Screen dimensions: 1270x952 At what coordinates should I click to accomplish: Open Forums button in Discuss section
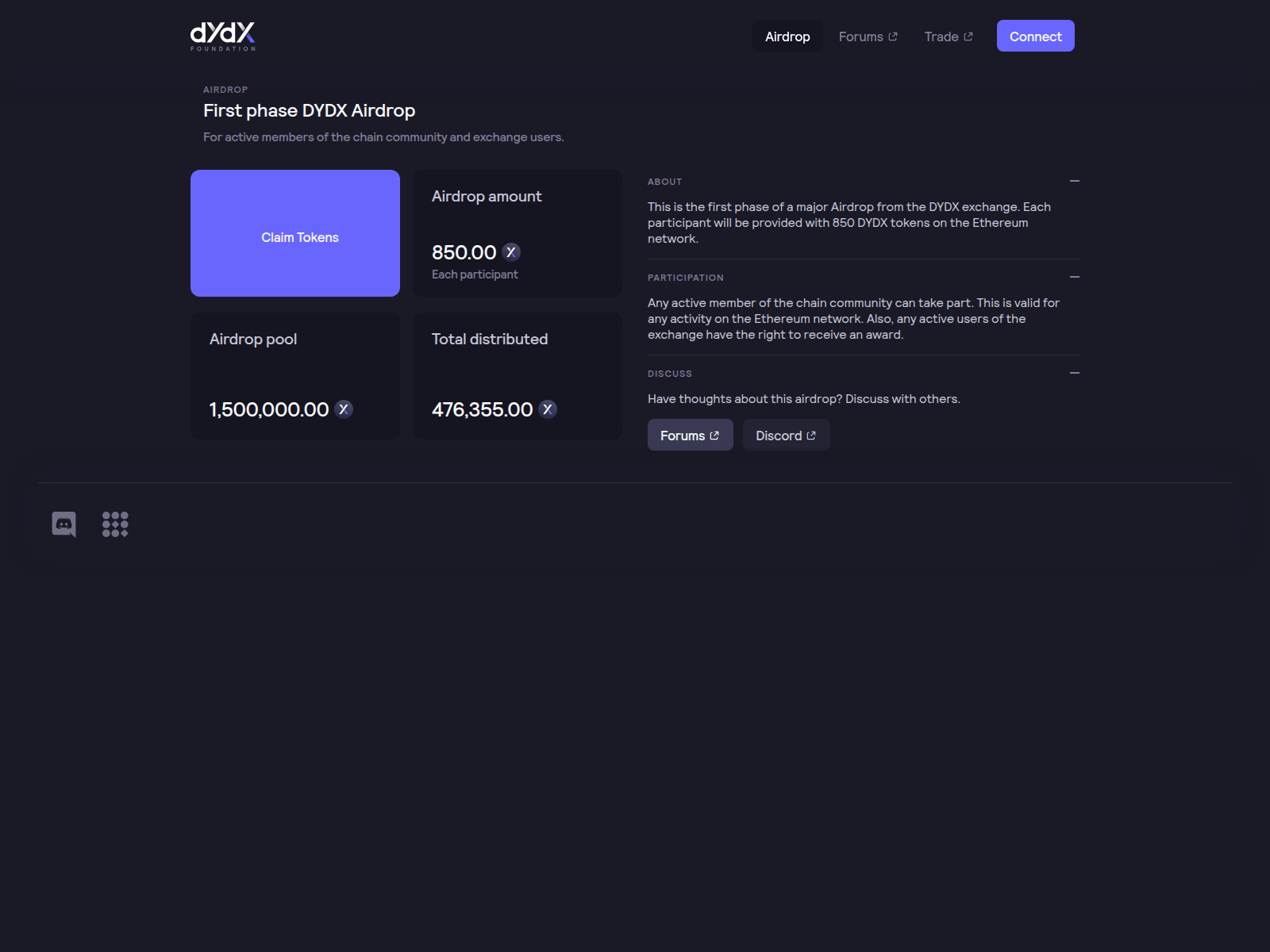coord(690,436)
